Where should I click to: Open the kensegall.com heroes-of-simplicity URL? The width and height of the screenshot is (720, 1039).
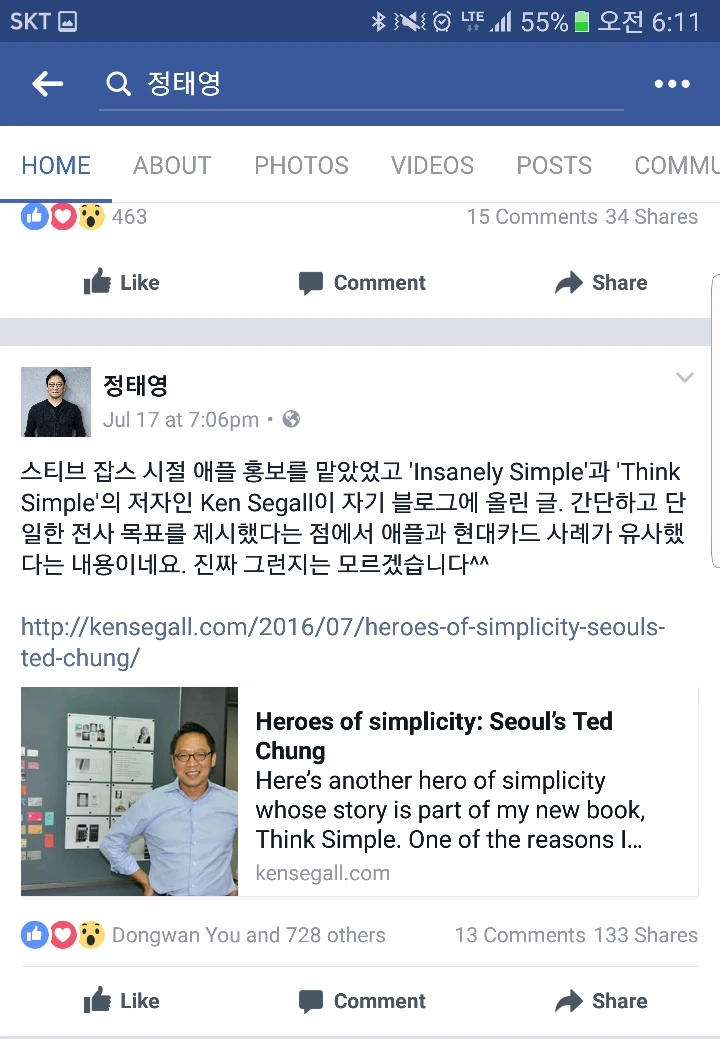[342, 642]
